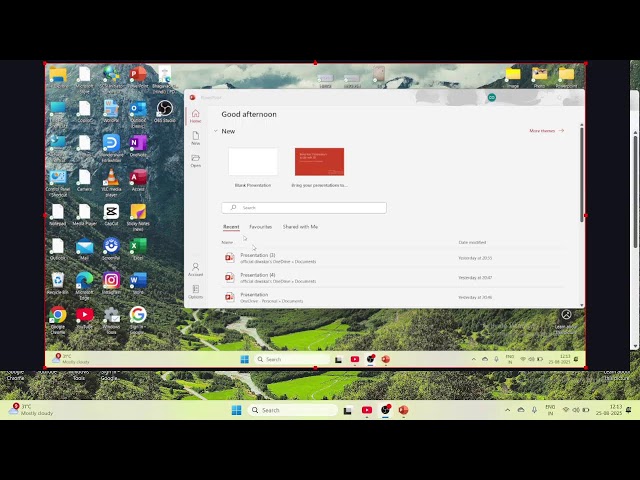Click PowerPoint icon in the recorded preview's taskbar
This screenshot has height=480, width=640.
coord(386,359)
